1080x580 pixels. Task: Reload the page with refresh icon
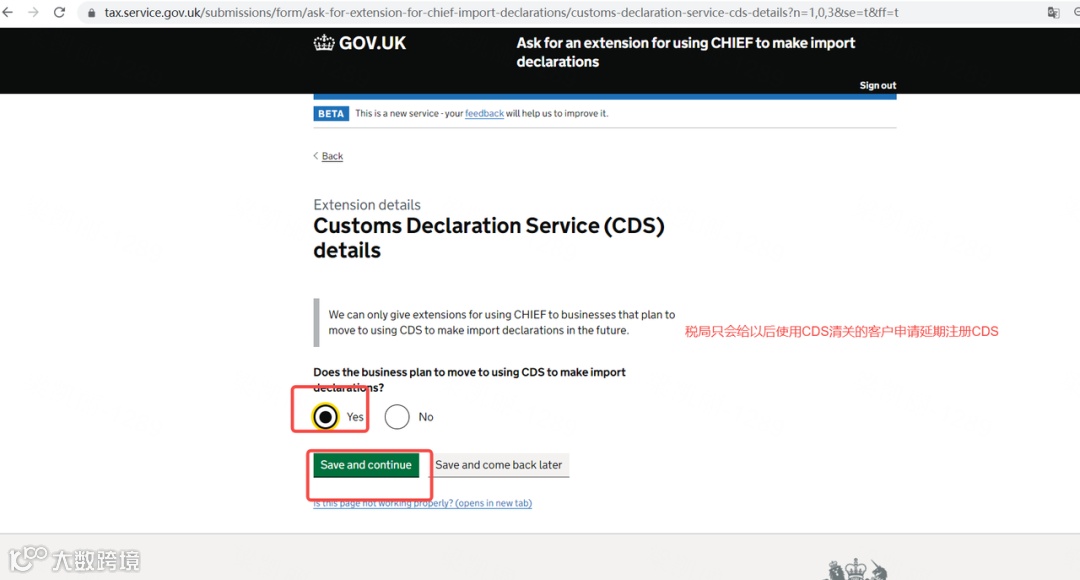coord(59,12)
